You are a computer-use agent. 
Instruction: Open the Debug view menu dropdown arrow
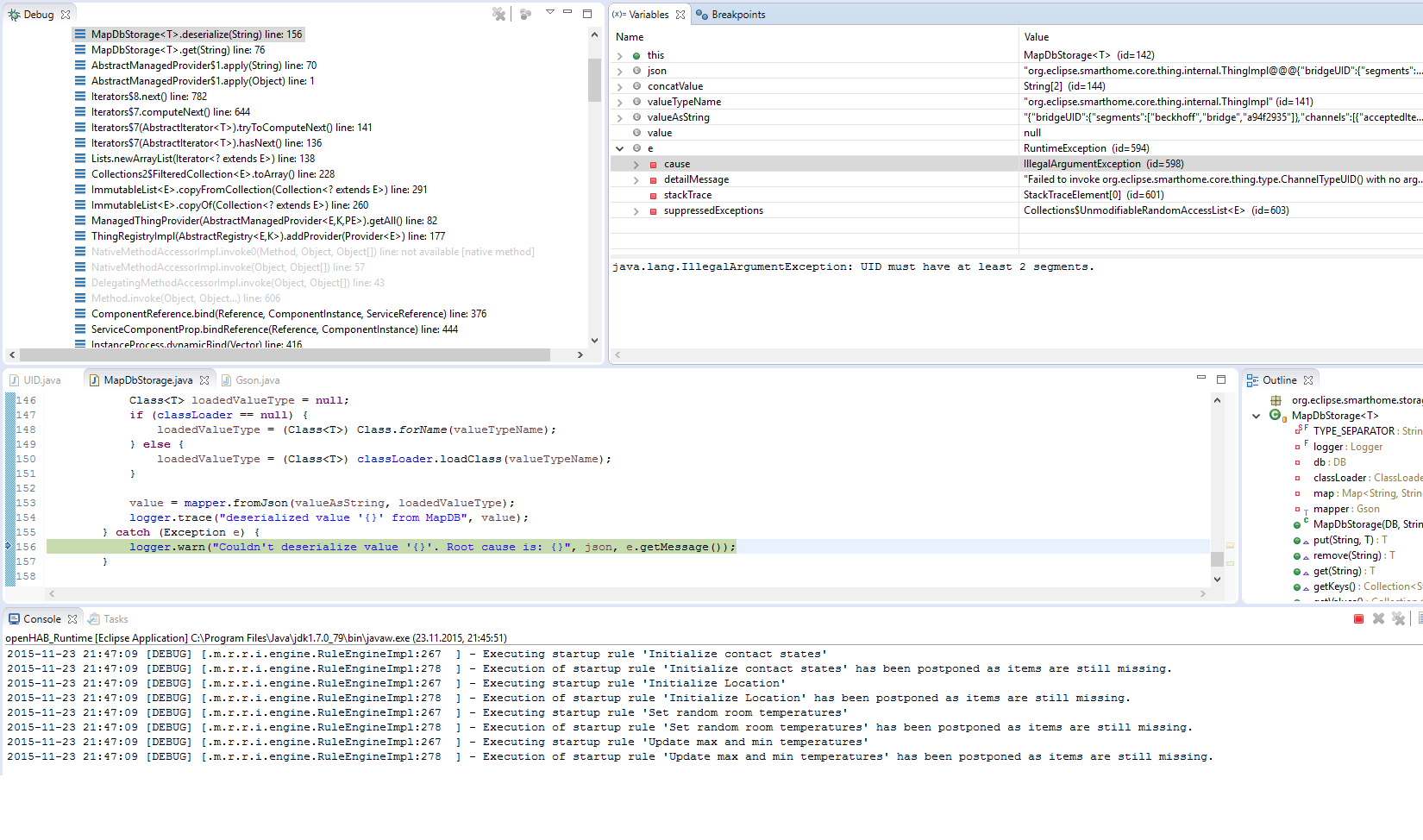coord(550,12)
